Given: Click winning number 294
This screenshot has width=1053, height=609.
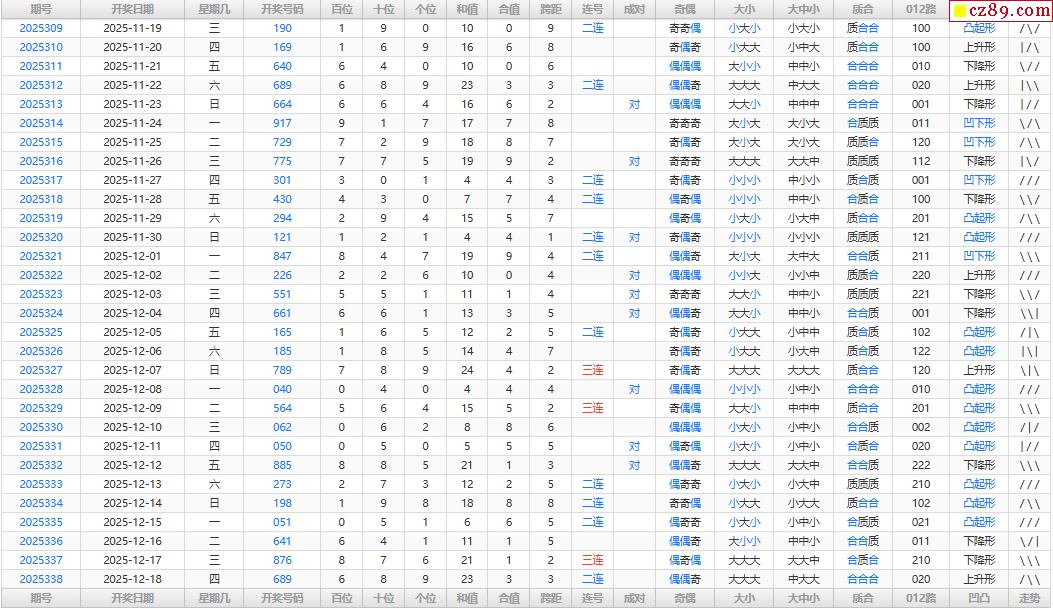Looking at the screenshot, I should pyautogui.click(x=283, y=218).
